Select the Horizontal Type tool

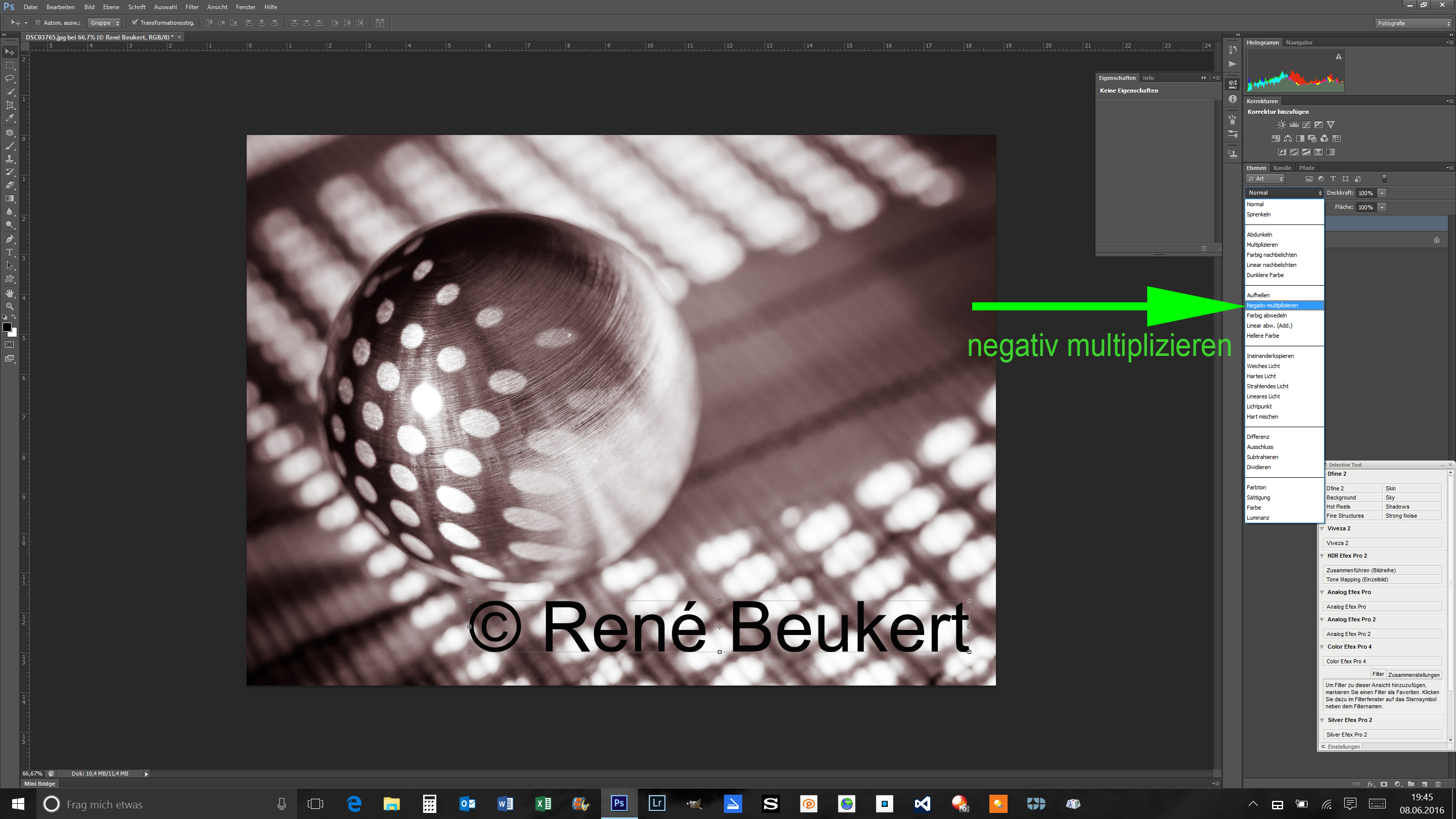[10, 253]
